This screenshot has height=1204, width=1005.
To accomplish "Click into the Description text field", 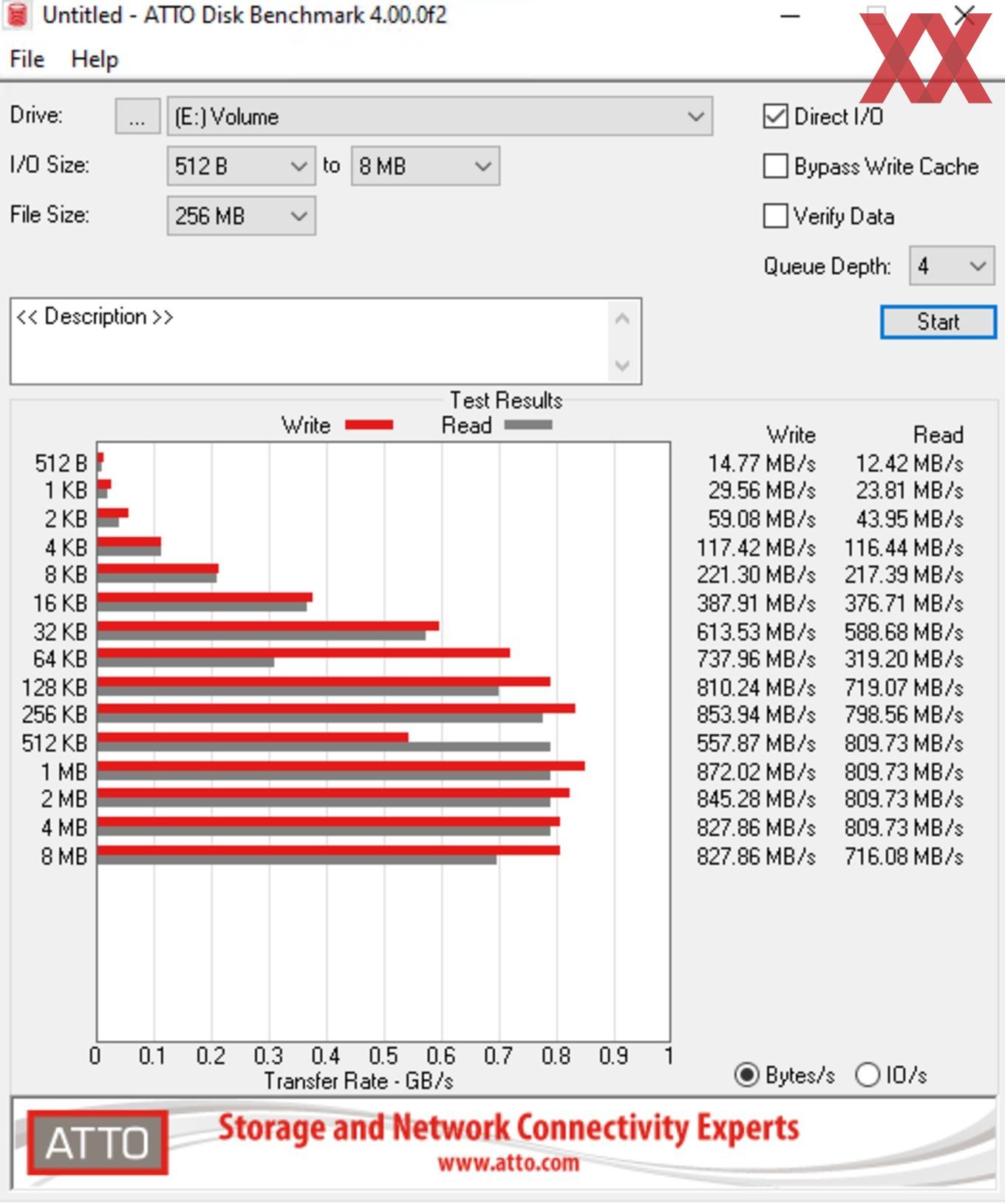I will pyautogui.click(x=309, y=341).
